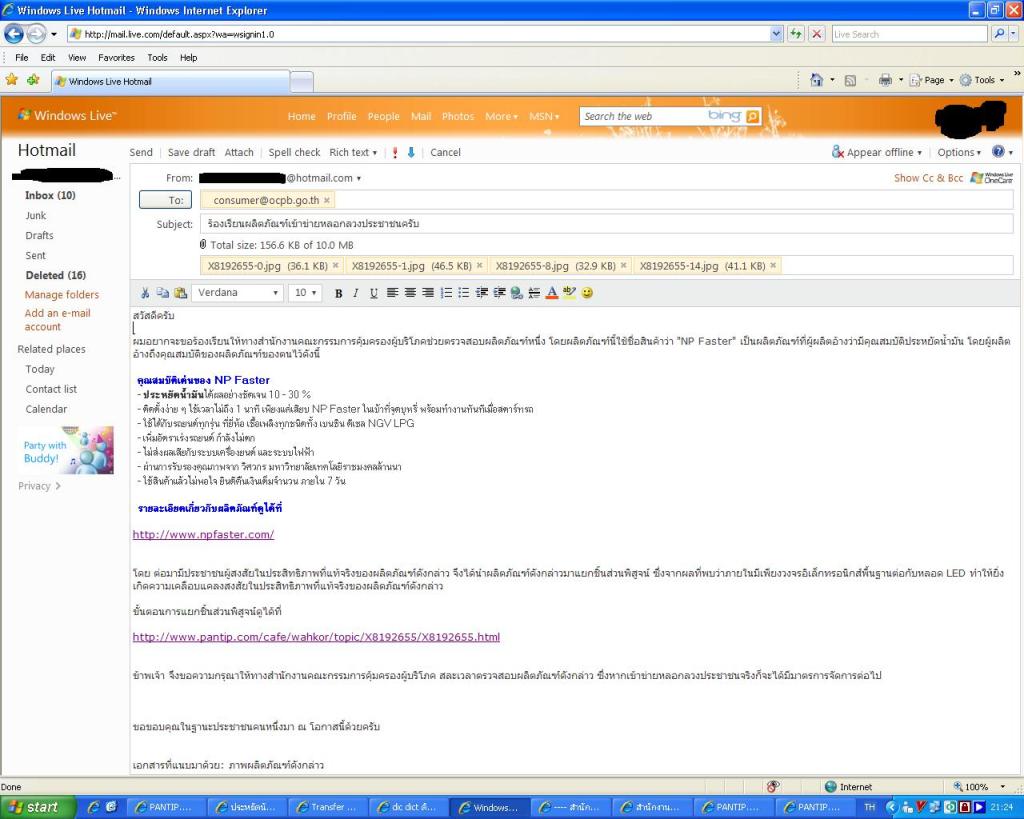1024x819 pixels.
Task: Insert a horizontal line
Action: pos(534,293)
